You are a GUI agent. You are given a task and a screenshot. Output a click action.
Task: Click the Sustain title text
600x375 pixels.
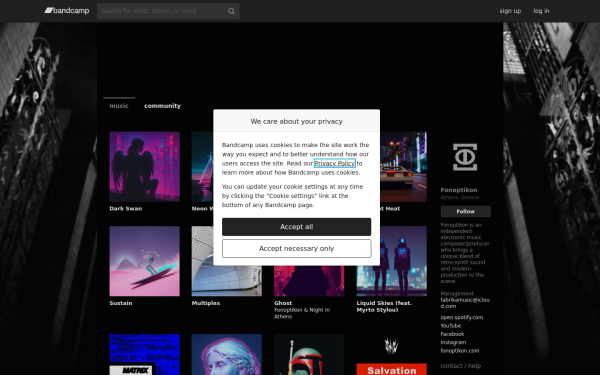(121, 303)
